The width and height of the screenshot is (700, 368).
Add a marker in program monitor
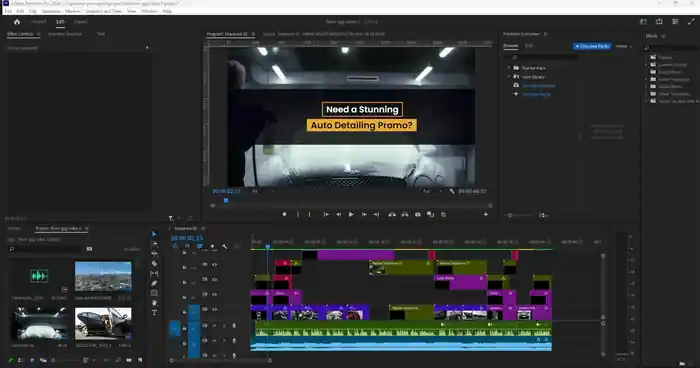point(284,215)
